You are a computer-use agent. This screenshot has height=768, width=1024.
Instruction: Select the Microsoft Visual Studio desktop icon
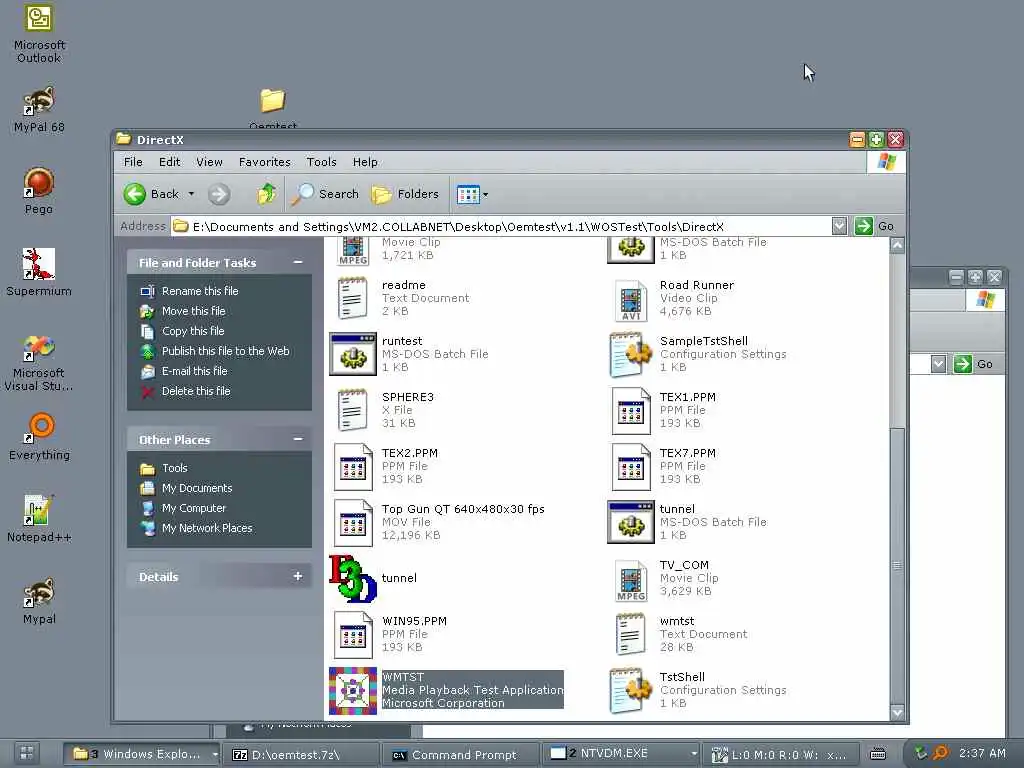(39, 361)
